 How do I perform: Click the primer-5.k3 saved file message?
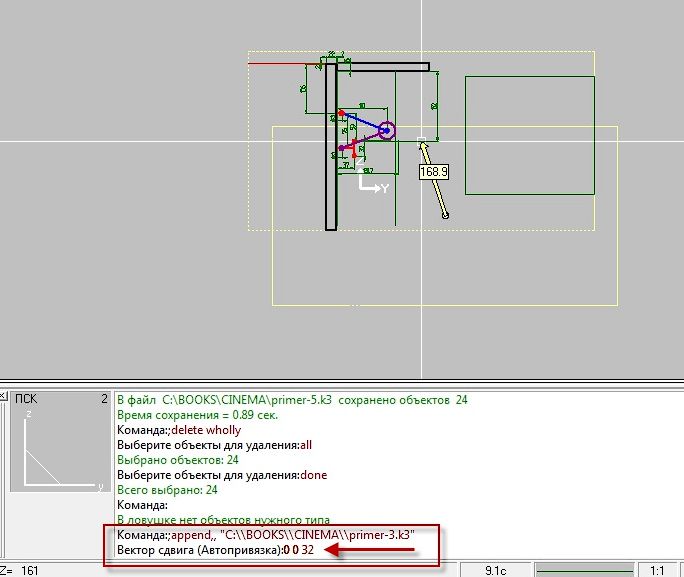(292, 400)
